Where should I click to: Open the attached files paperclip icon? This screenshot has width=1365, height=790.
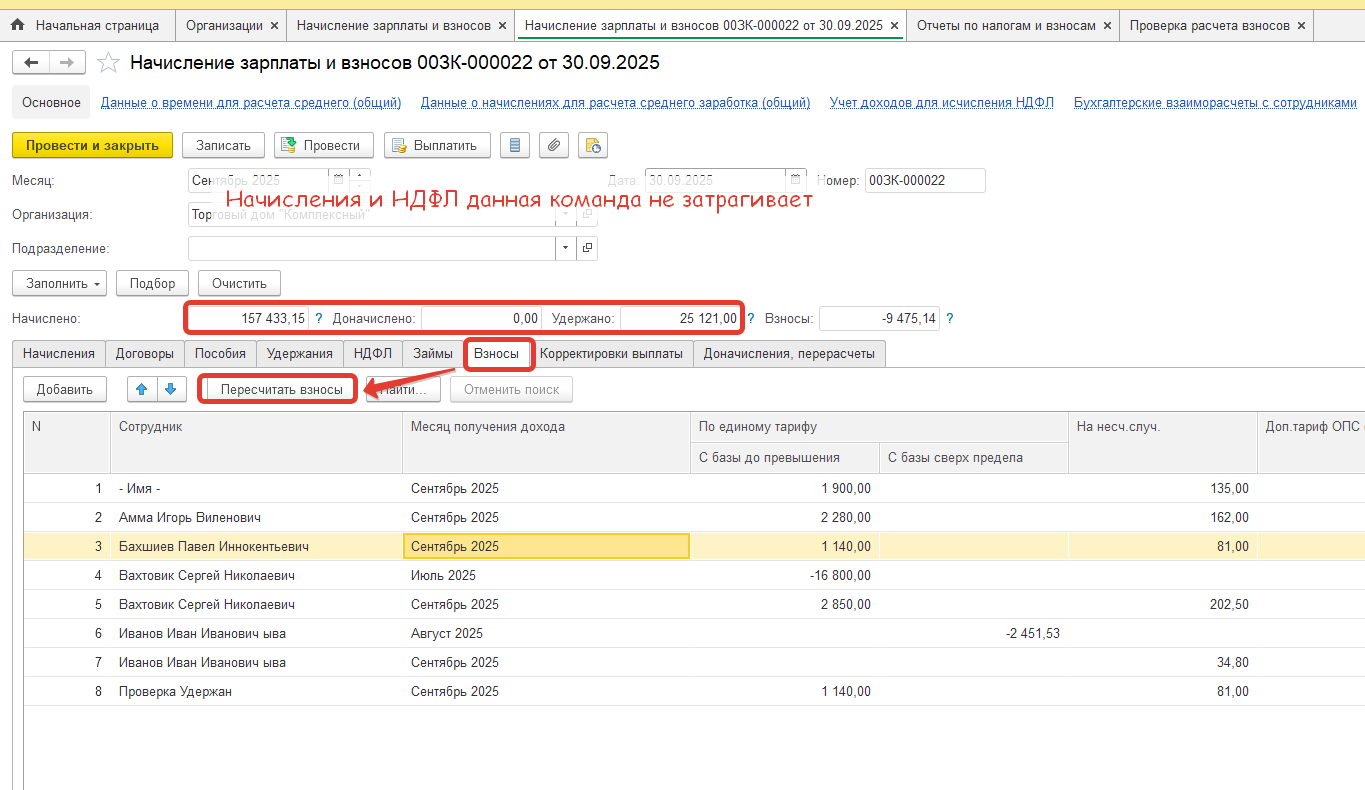point(554,145)
